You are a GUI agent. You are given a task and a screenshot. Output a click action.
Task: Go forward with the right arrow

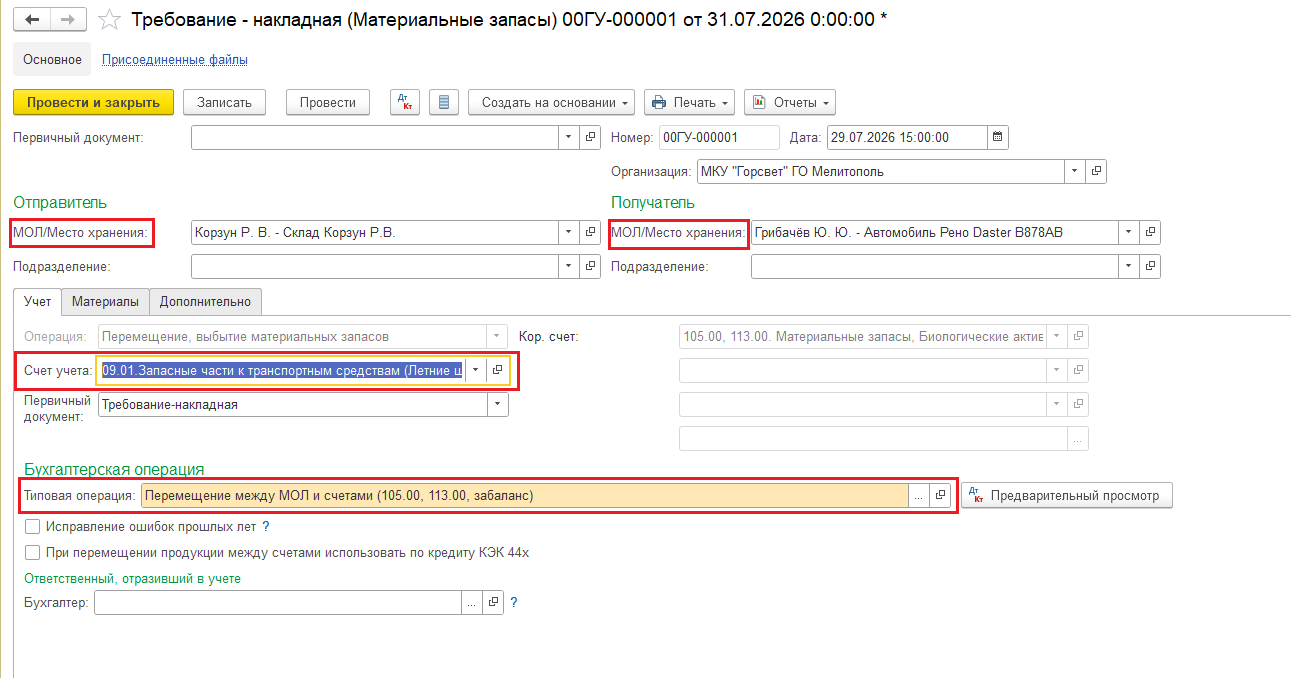pos(67,19)
